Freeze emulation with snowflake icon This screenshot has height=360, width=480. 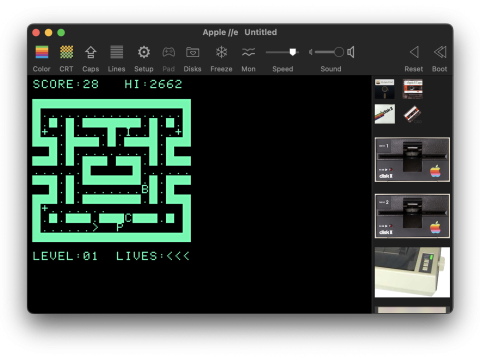(x=221, y=52)
